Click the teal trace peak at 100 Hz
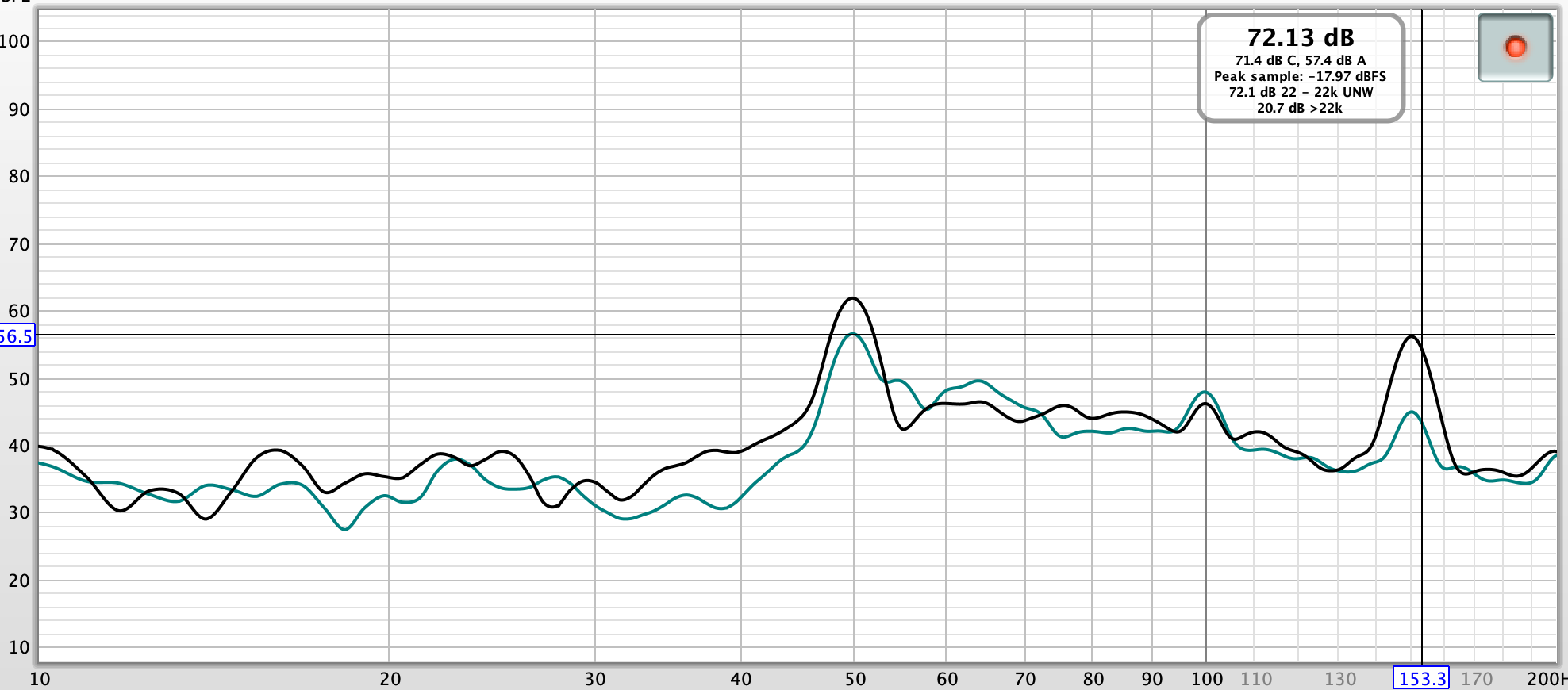The width and height of the screenshot is (1568, 690). [x=1205, y=392]
